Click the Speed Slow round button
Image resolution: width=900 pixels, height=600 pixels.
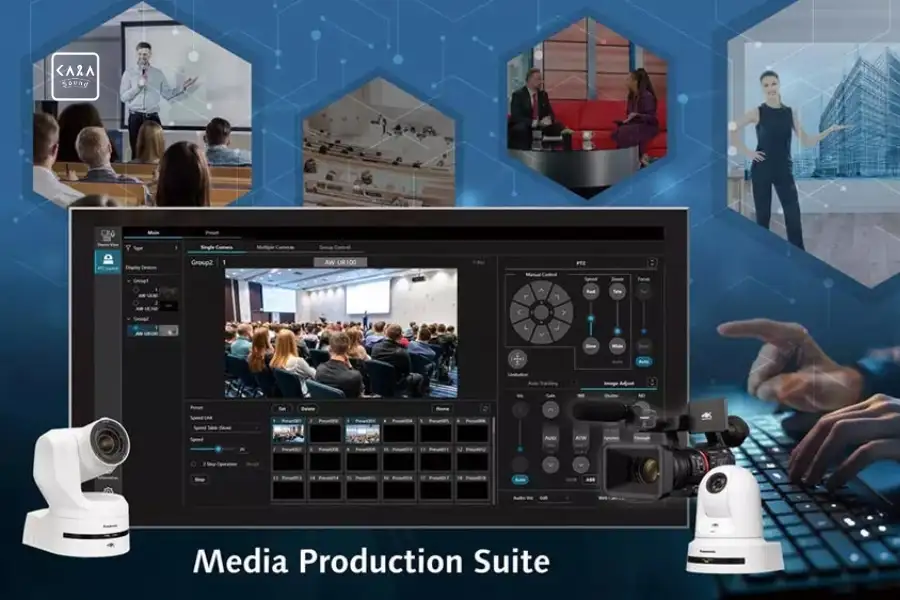point(590,343)
